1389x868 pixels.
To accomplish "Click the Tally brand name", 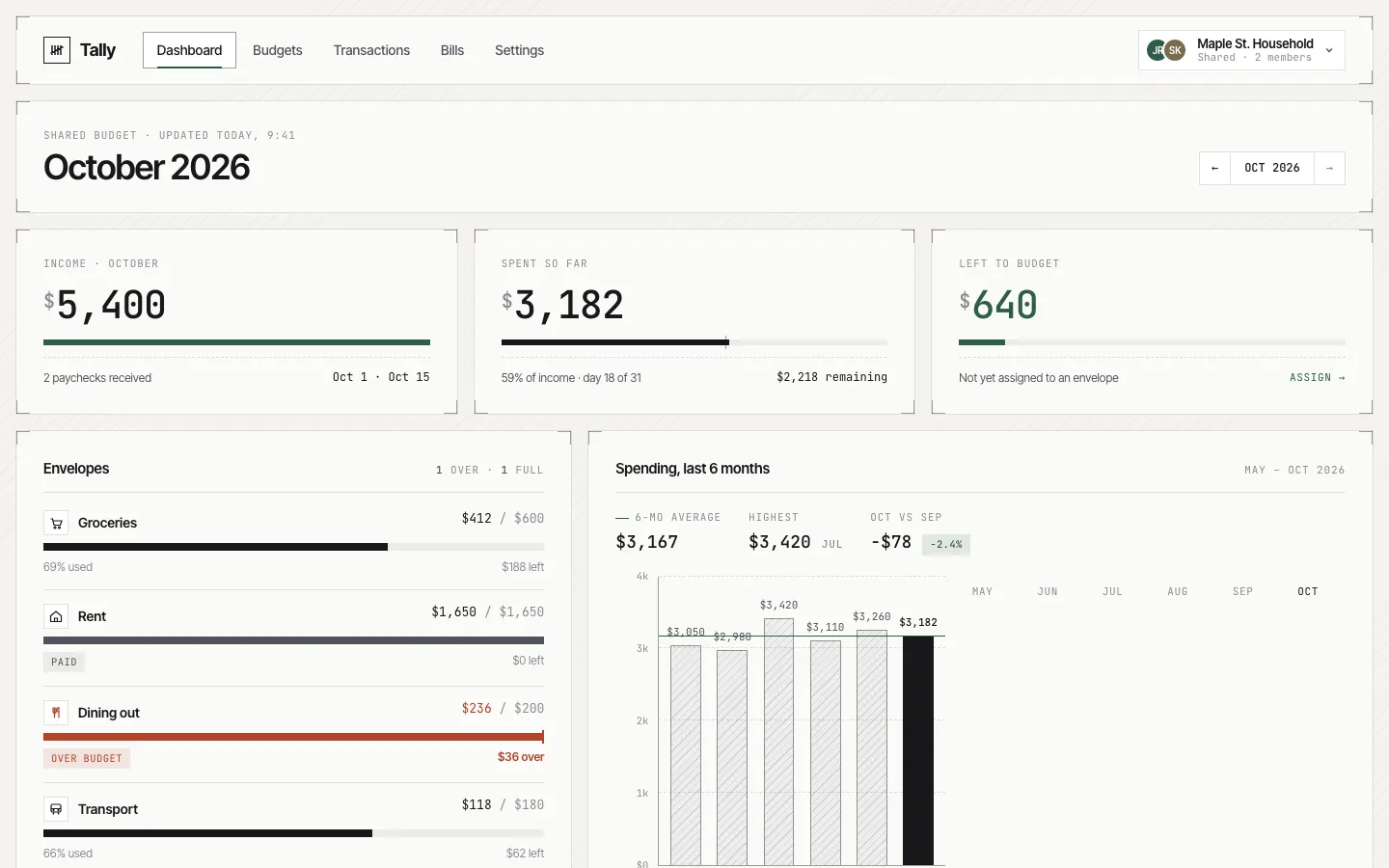I will point(97,50).
